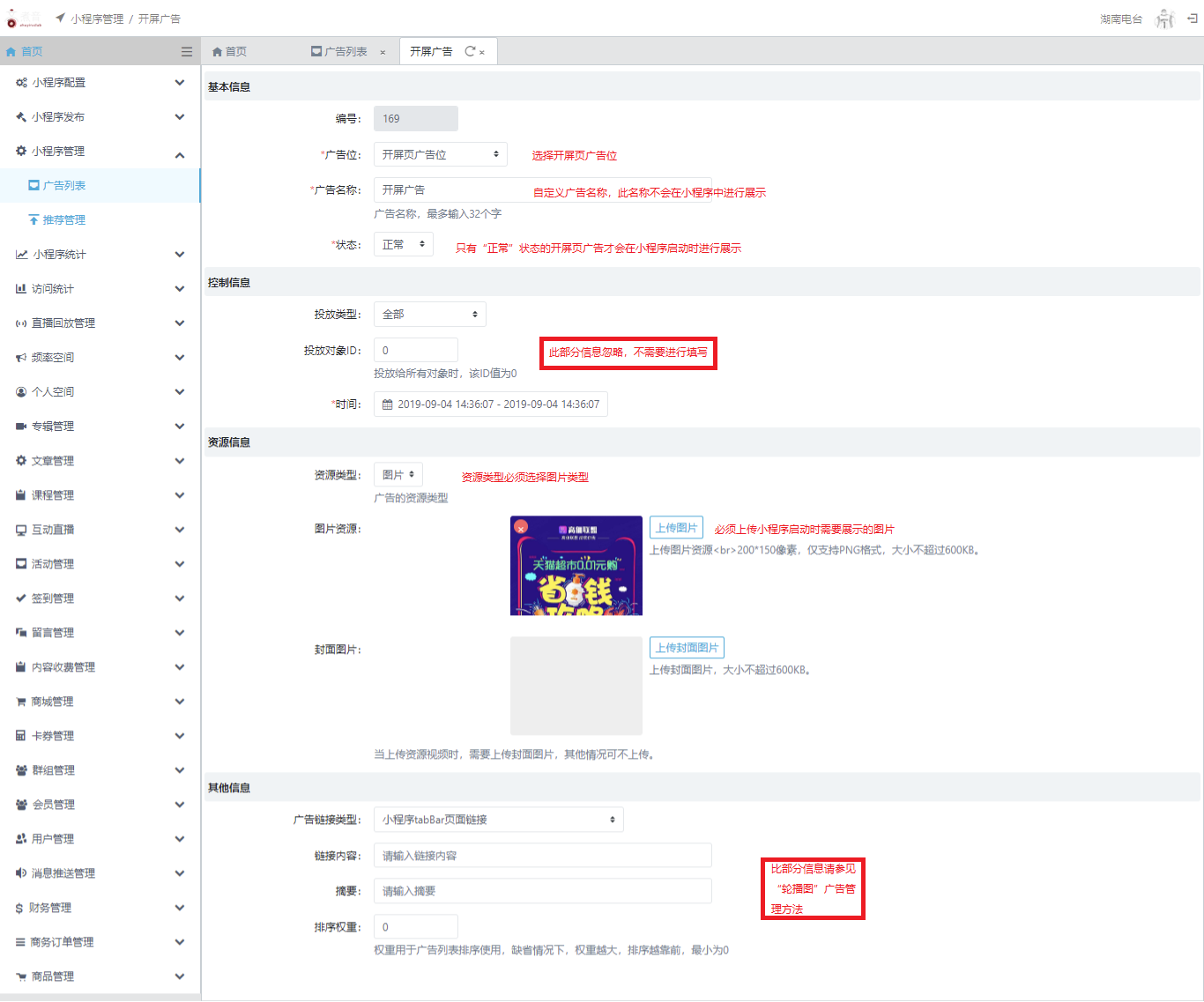This screenshot has height=1002, width=1204.
Task: Switch to the 广告列表 tab
Action: [x=339, y=52]
